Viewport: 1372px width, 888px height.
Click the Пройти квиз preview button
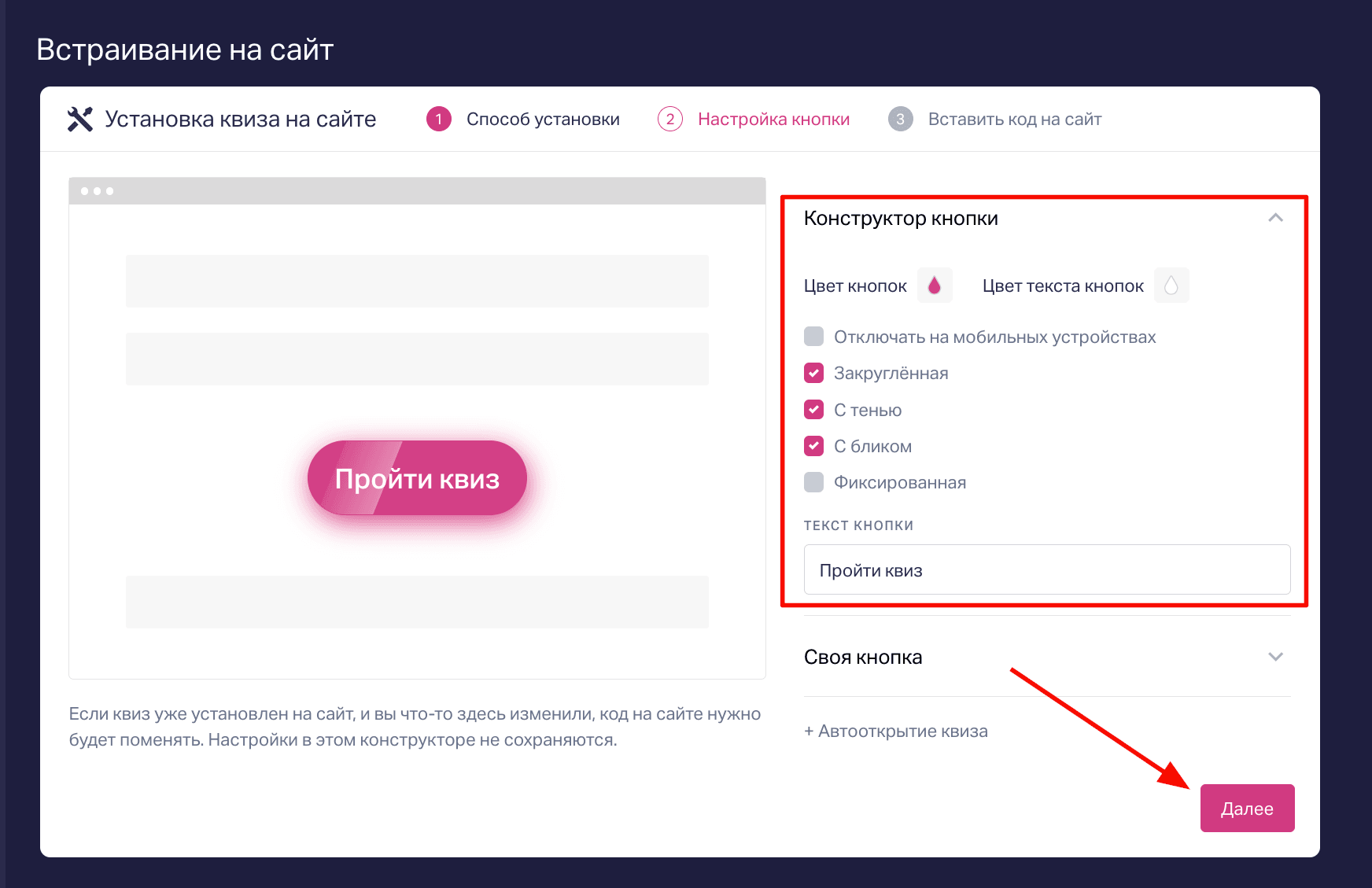(417, 478)
